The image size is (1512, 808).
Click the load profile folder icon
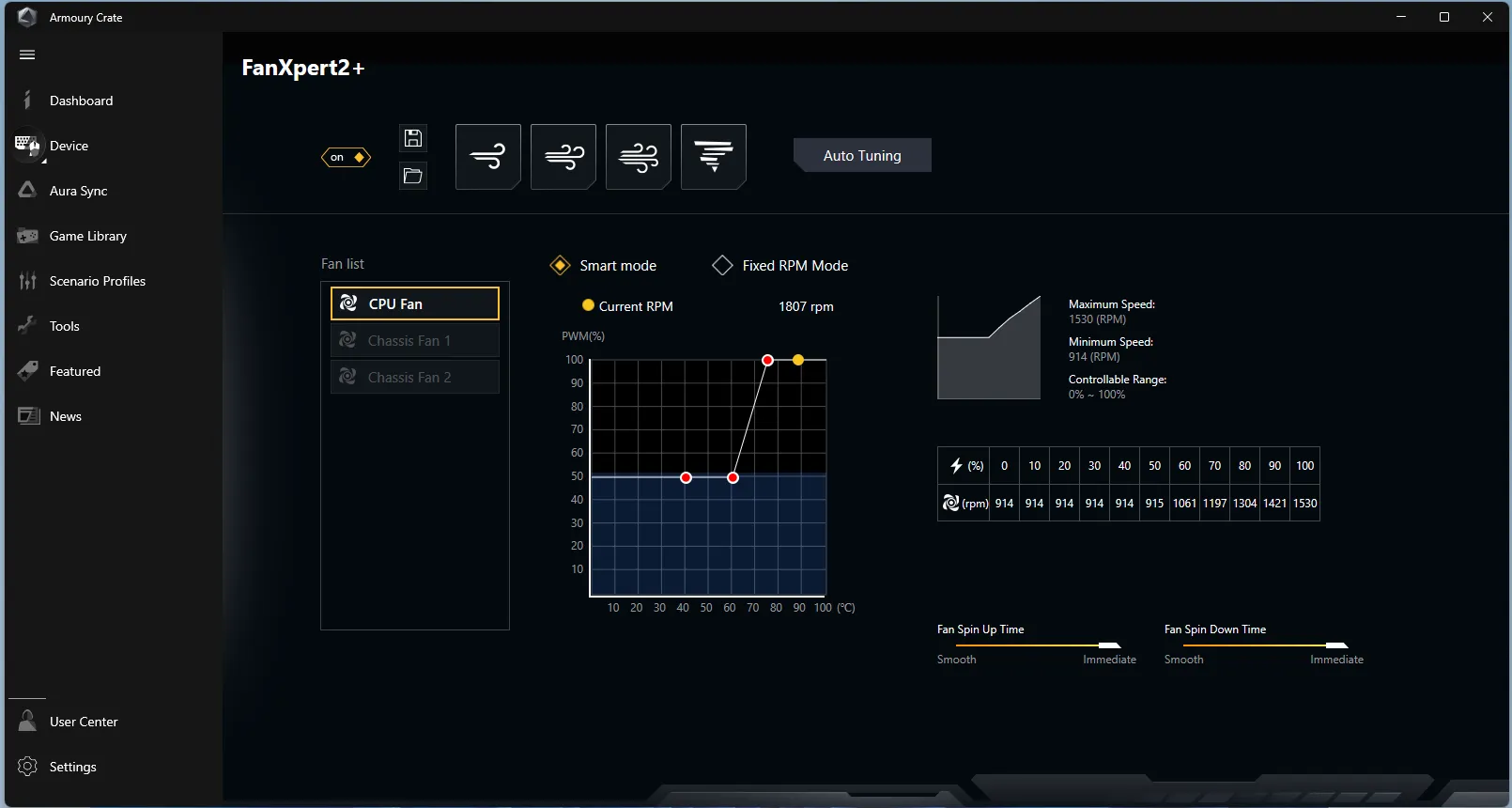point(412,176)
